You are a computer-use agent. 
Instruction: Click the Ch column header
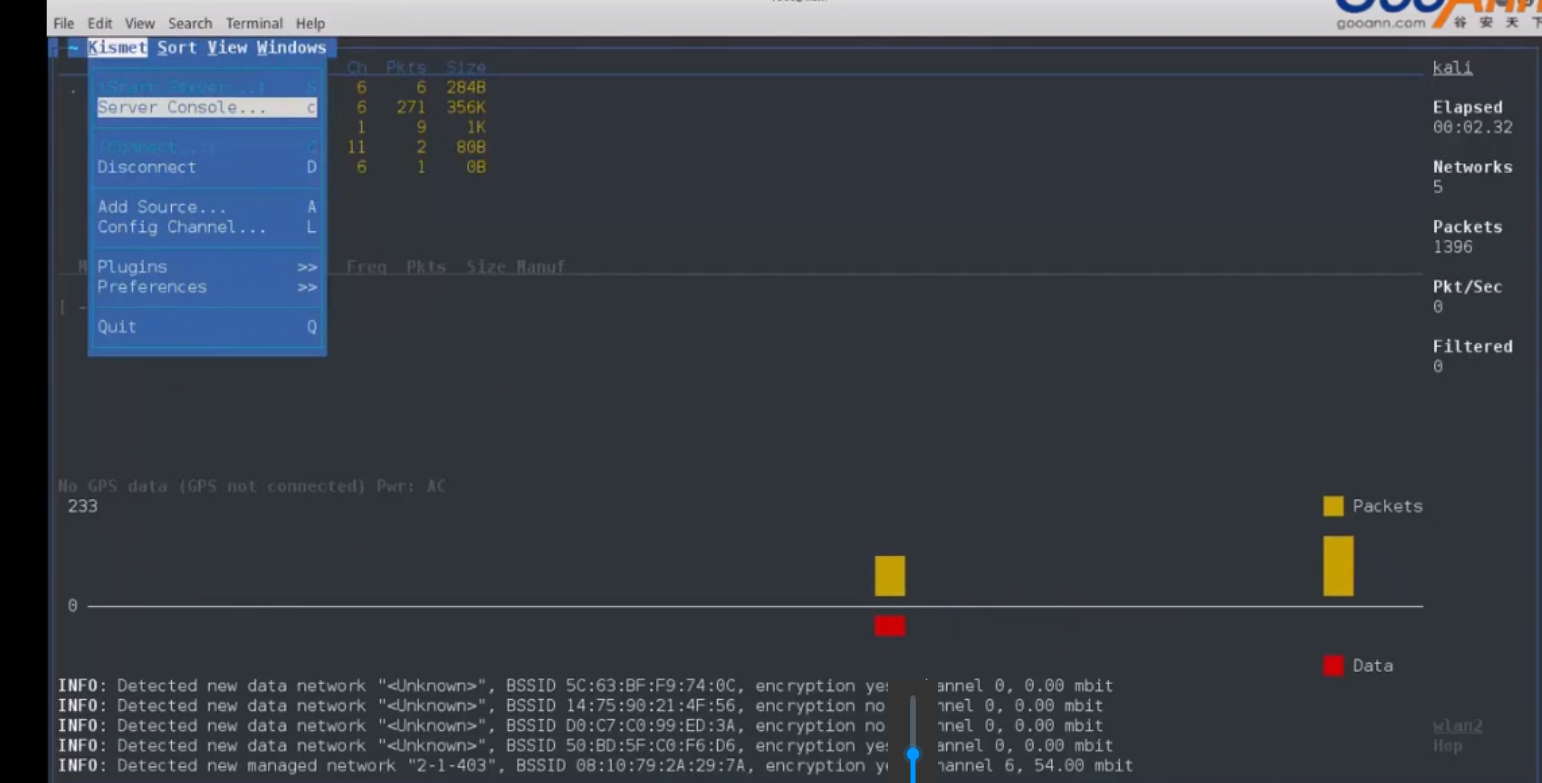coord(357,67)
